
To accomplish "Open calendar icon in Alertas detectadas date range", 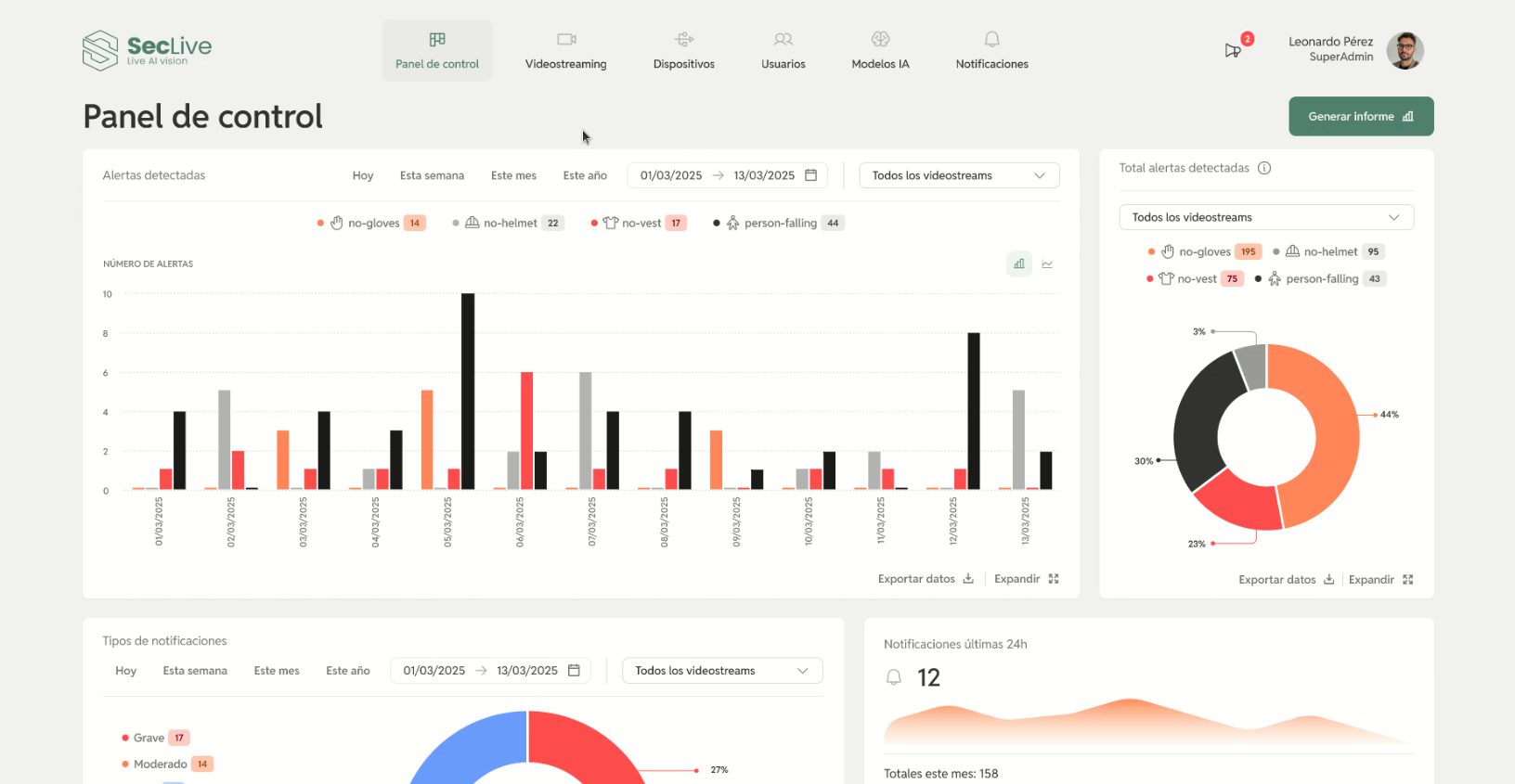I will [810, 175].
